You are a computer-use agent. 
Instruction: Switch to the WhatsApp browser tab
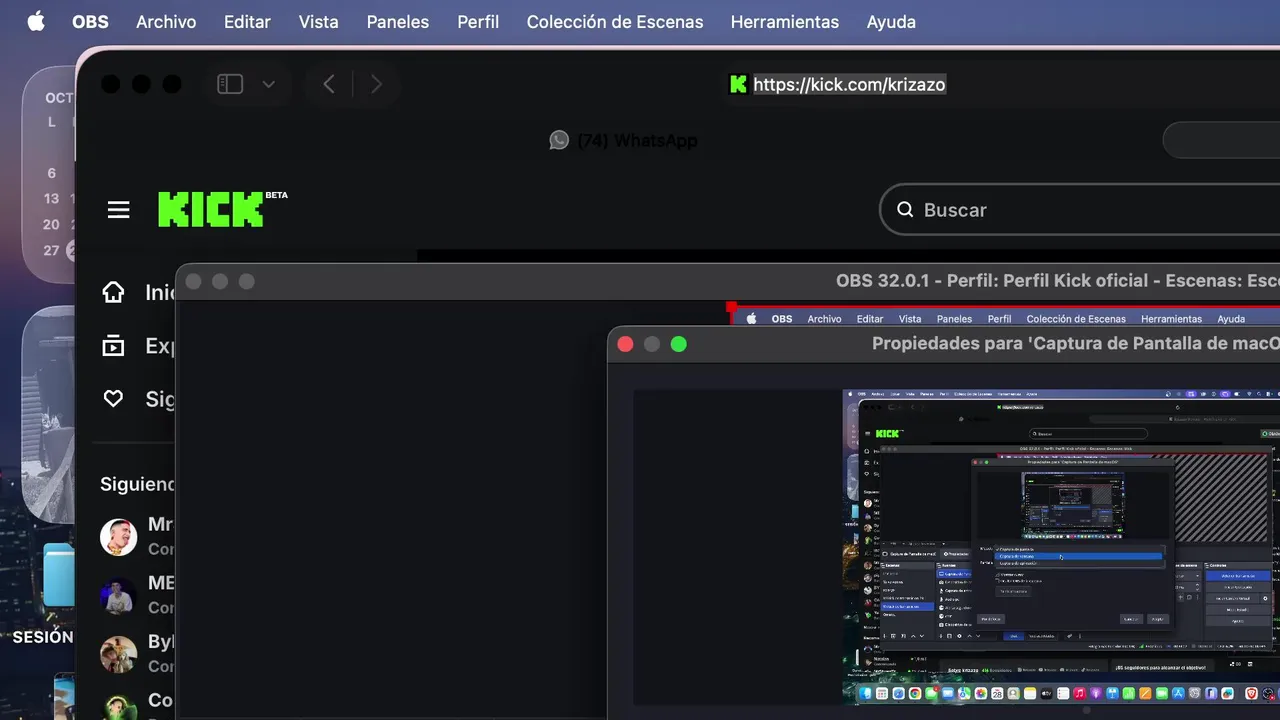[x=624, y=141]
